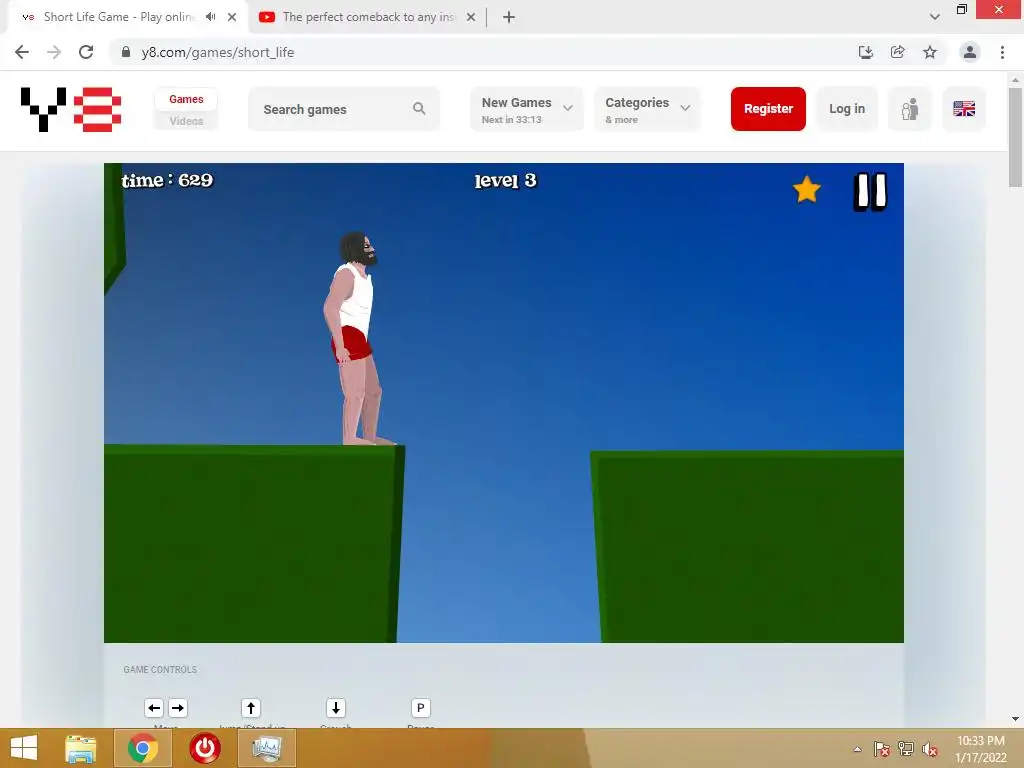Show hidden tray icons arrow
Image resolution: width=1024 pixels, height=768 pixels.
point(857,749)
